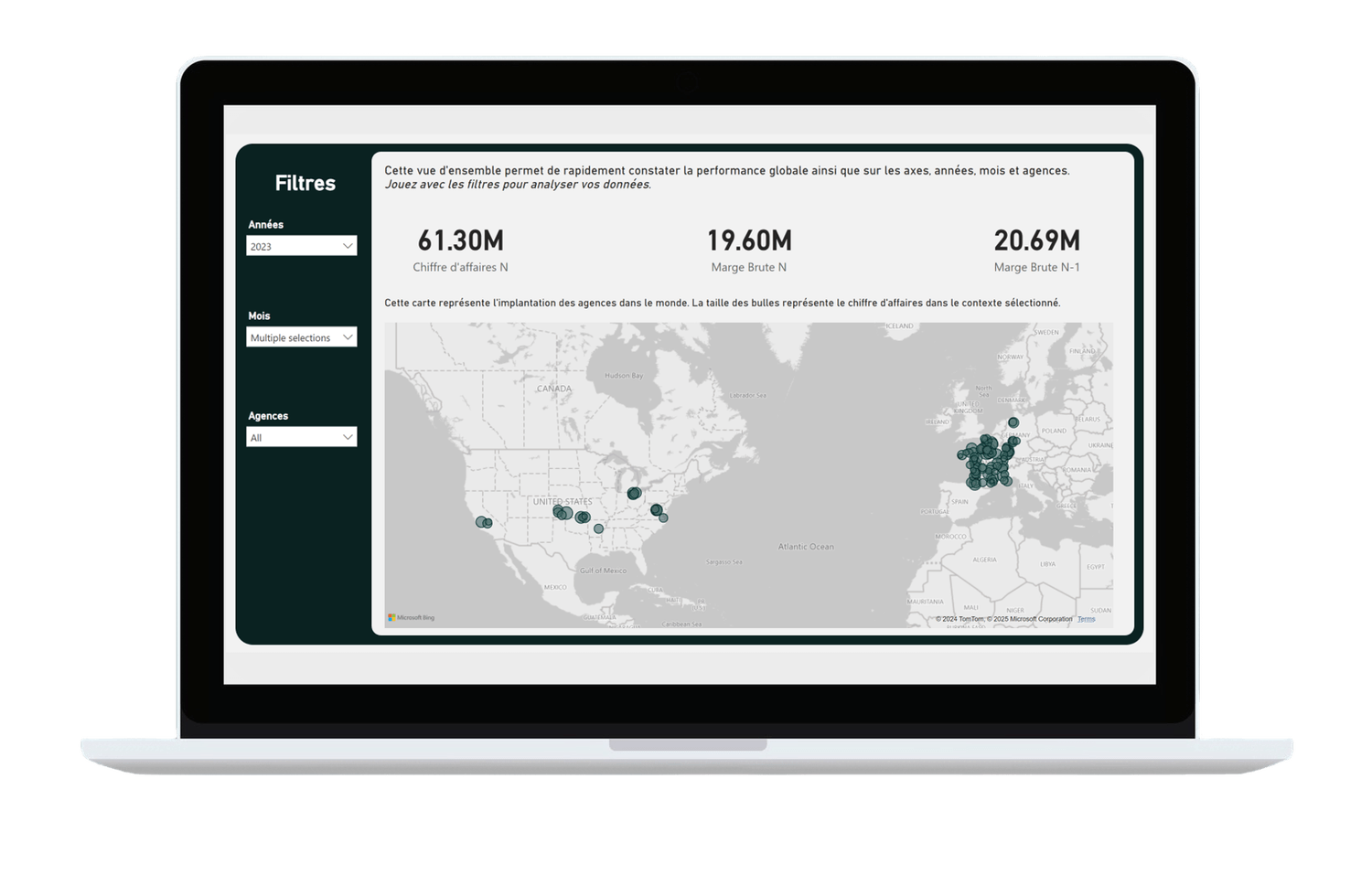Click the "Labrador Sea" map label
The width and height of the screenshot is (1372, 875).
(747, 395)
